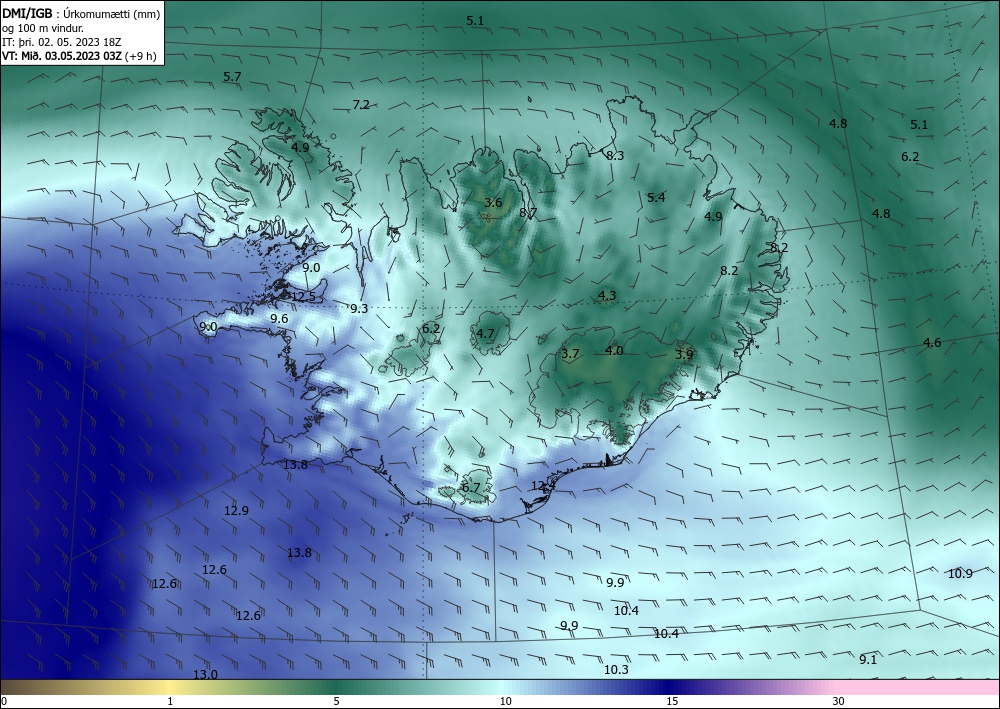Viewport: 1000px width, 709px height.
Task: Click the 9.1 value label
Action: pos(868,660)
